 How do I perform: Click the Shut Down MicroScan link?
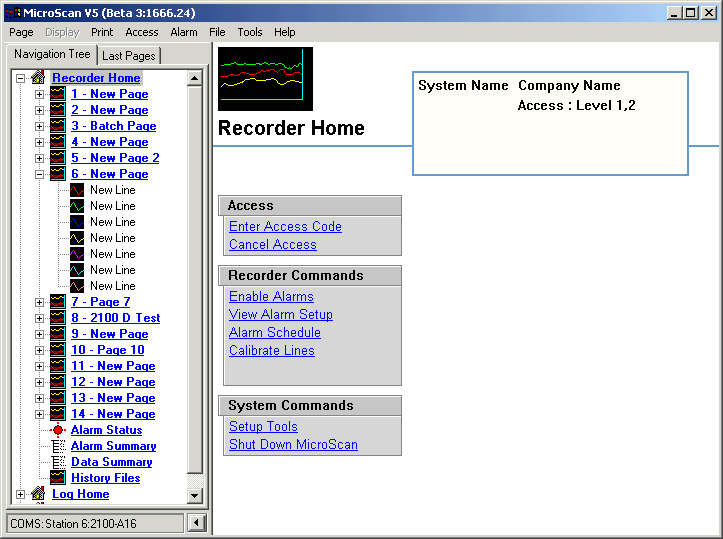pyautogui.click(x=293, y=444)
